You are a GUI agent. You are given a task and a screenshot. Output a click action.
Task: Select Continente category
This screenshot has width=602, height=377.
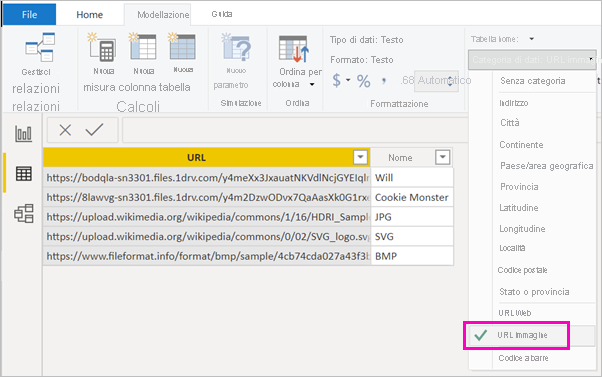[x=521, y=145]
